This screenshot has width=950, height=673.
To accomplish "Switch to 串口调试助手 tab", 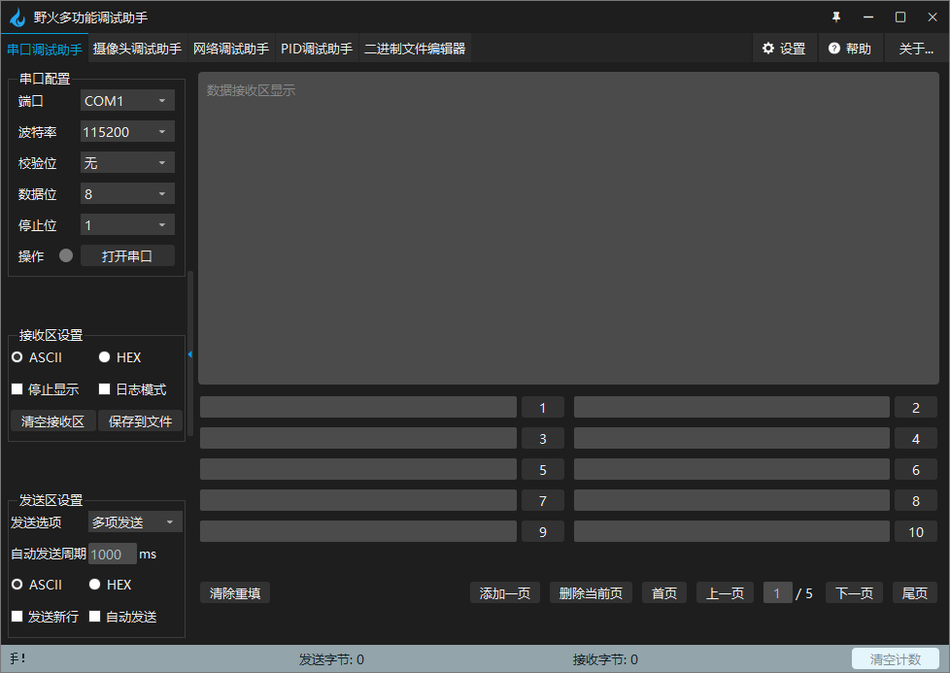I will click(x=44, y=49).
